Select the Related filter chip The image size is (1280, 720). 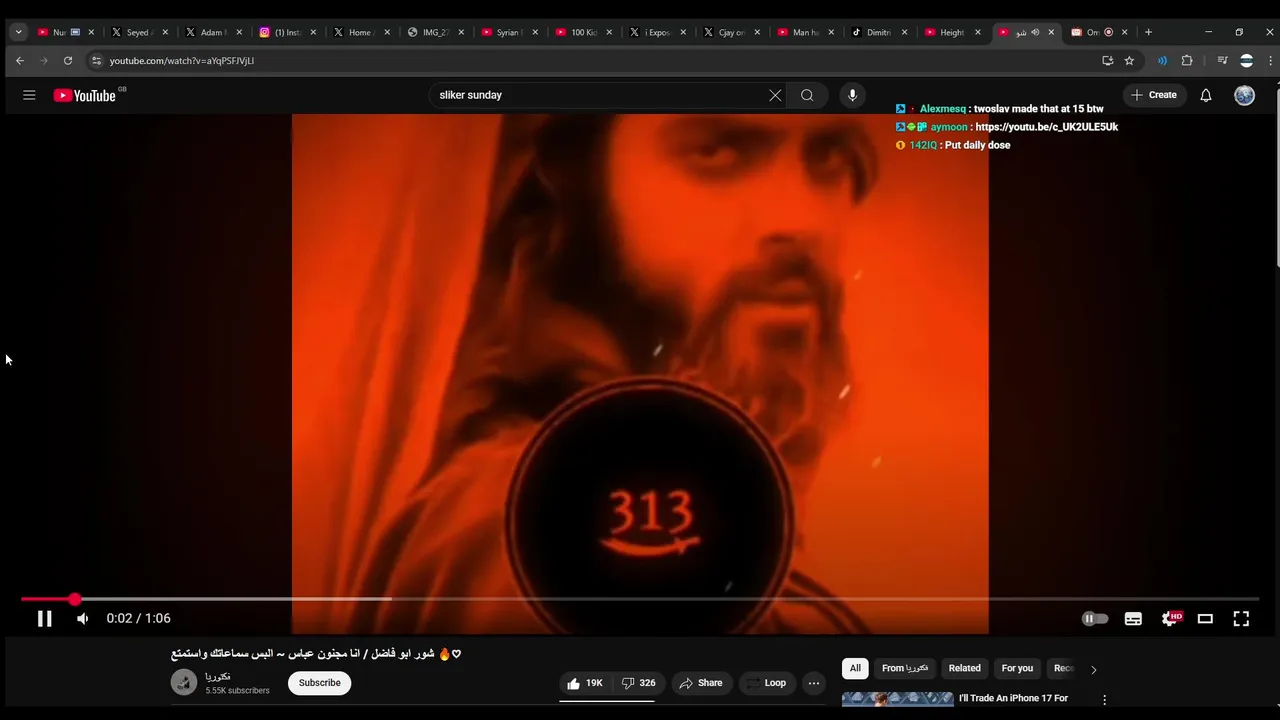(965, 668)
